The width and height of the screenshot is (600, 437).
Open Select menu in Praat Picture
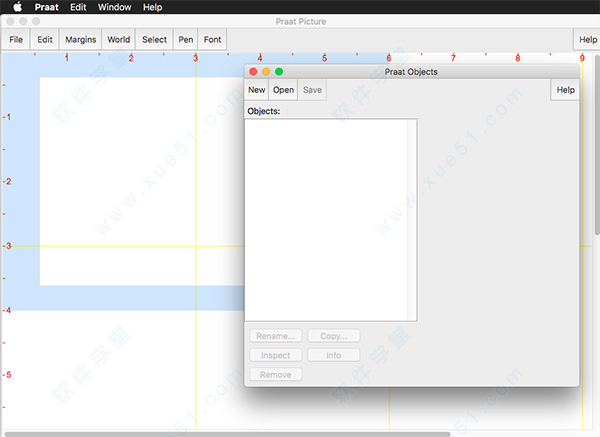(x=154, y=39)
